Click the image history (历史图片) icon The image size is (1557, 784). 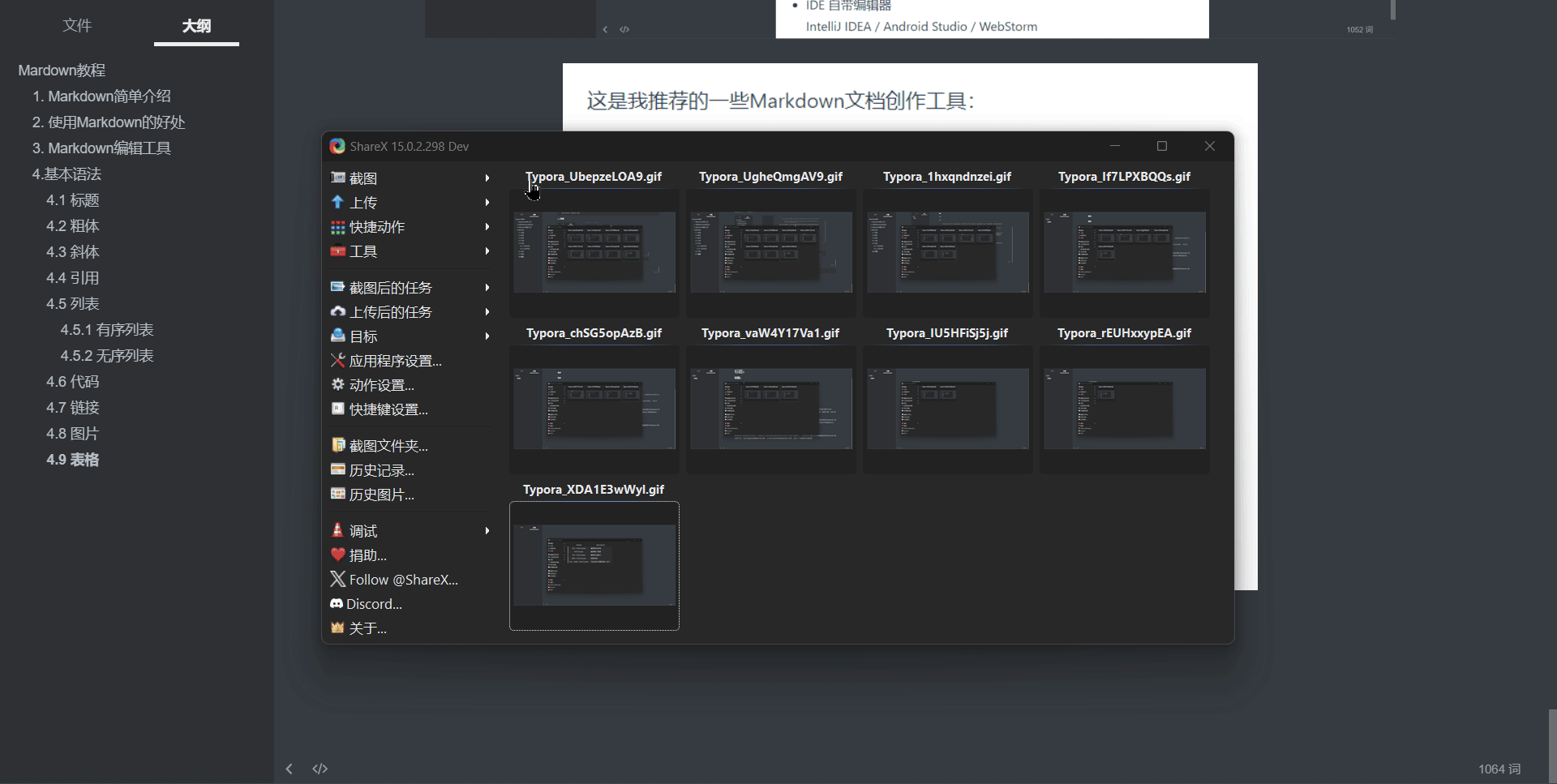338,494
